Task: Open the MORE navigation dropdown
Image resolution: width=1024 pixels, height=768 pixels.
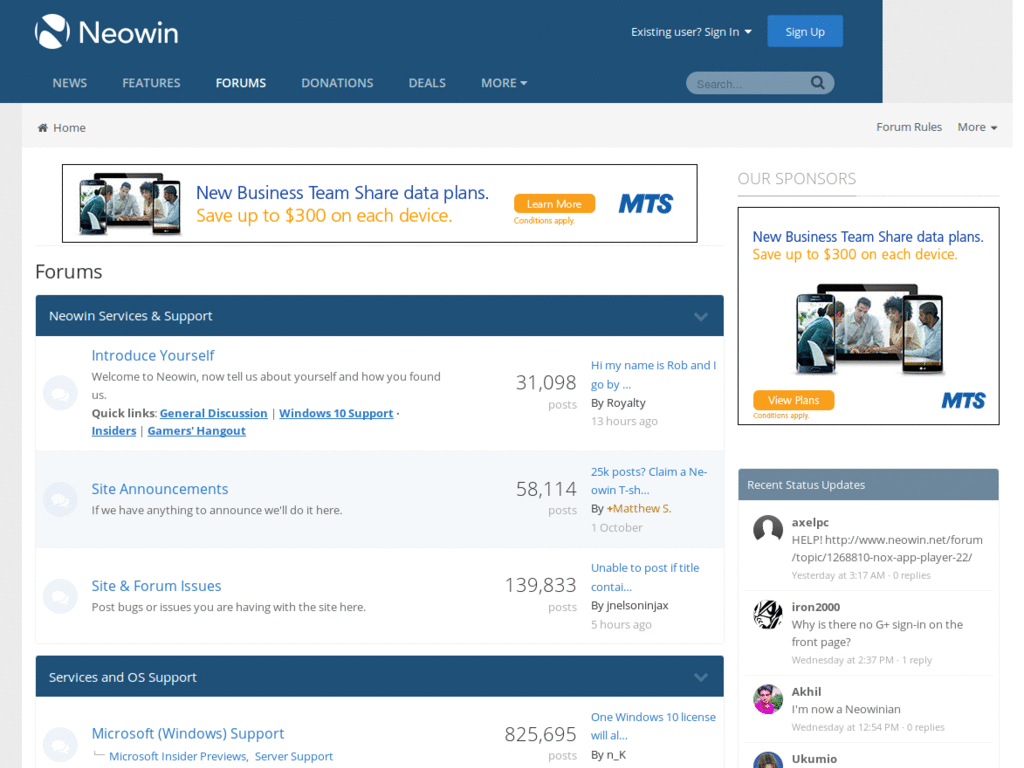Action: pos(504,83)
